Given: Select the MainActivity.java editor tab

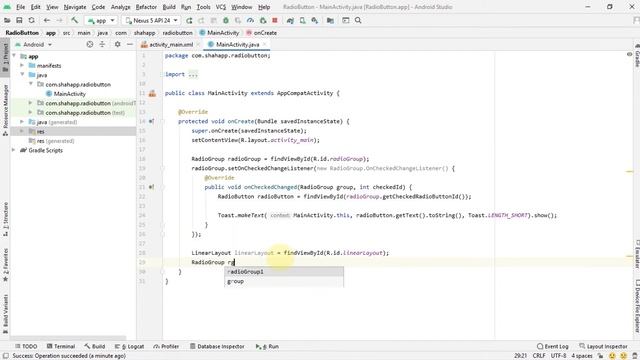Looking at the screenshot, I should tap(237, 44).
